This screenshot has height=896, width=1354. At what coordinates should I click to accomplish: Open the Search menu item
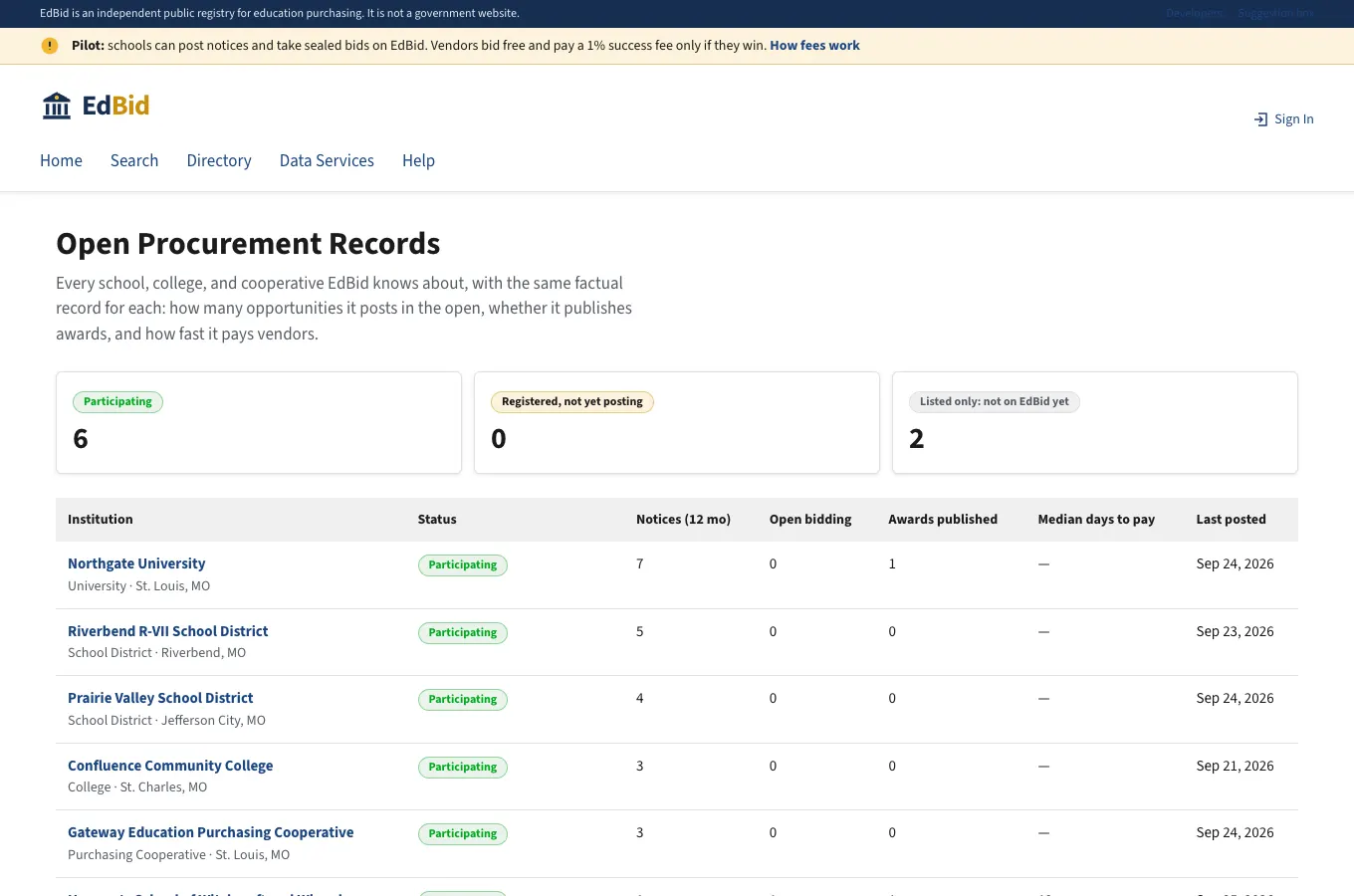click(134, 160)
